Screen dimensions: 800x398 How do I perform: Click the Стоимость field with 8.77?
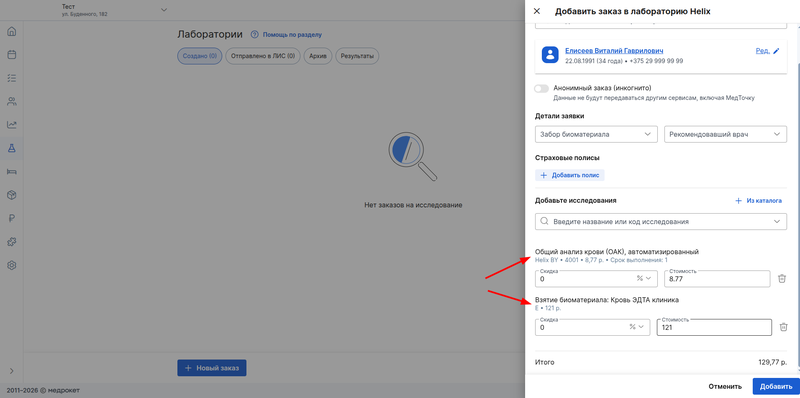pos(717,279)
